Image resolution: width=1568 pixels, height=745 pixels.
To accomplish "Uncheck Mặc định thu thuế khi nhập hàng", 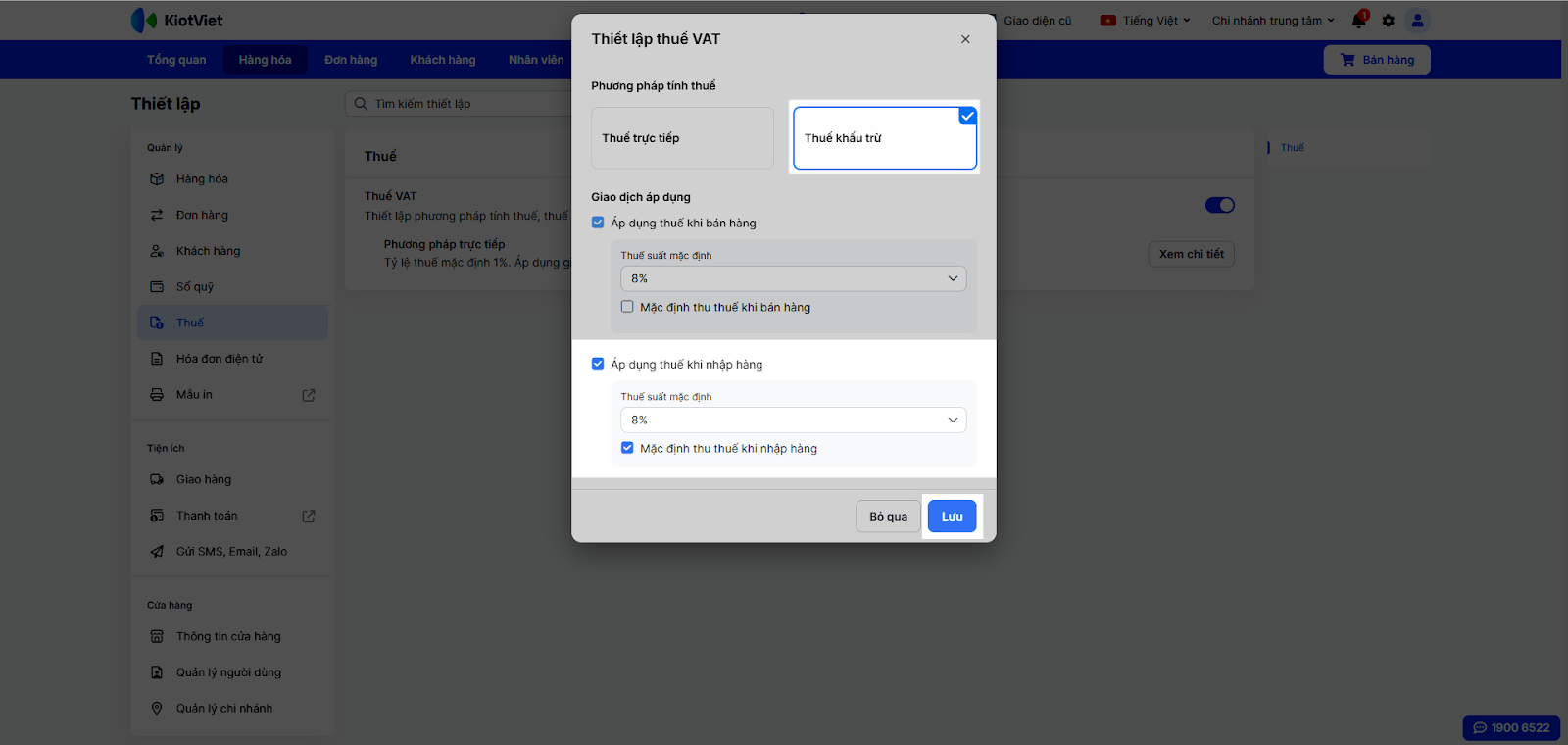I will coord(627,448).
